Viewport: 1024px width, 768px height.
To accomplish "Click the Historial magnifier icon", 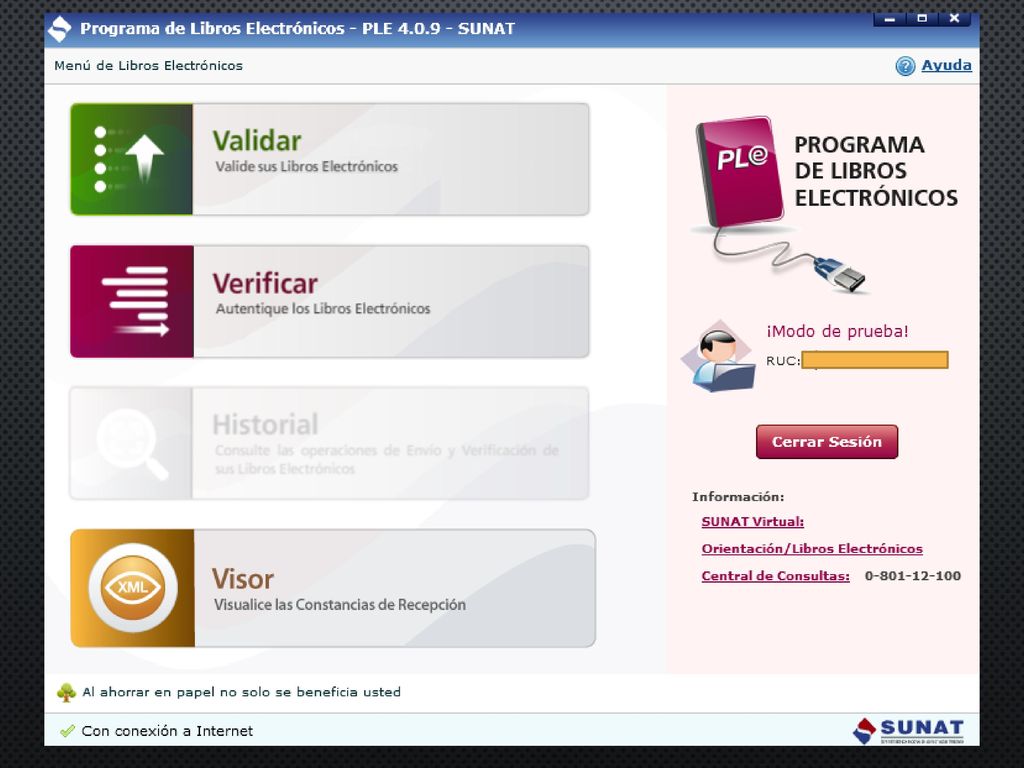I will pyautogui.click(x=131, y=443).
